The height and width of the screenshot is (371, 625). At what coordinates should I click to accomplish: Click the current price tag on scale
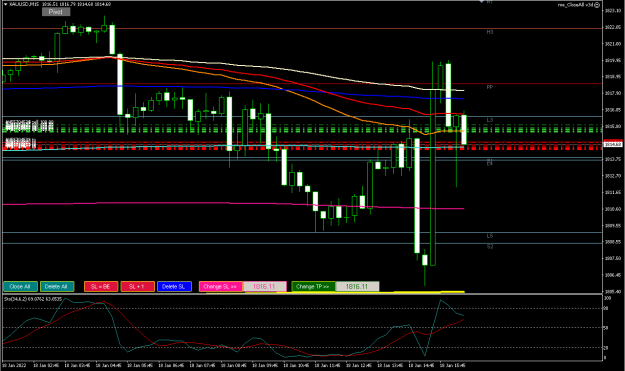point(613,144)
